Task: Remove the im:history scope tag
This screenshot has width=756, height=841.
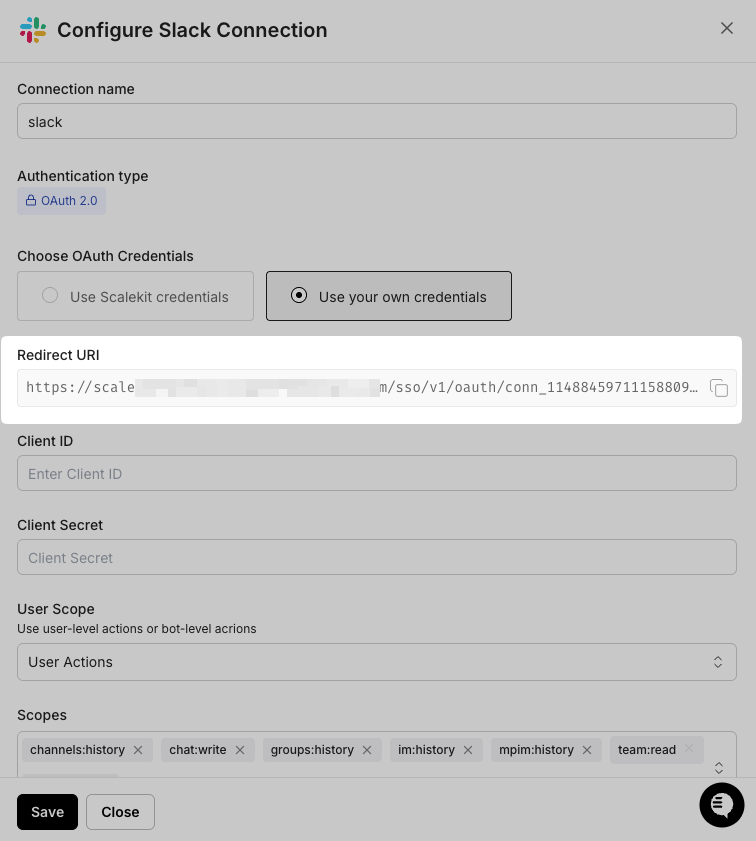Action: [x=468, y=750]
